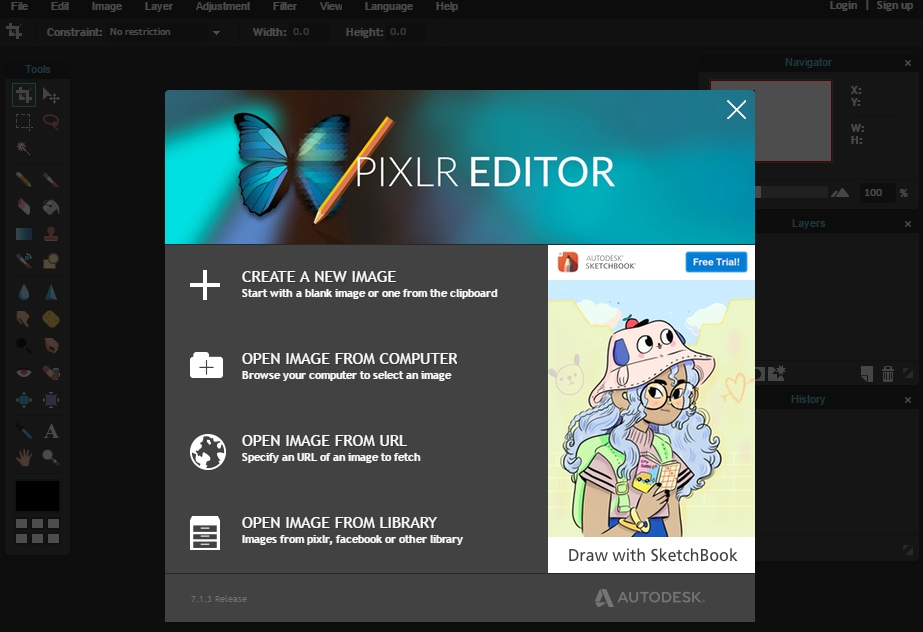Select the Zoom magnifier tool
This screenshot has height=632, width=923.
coord(51,457)
